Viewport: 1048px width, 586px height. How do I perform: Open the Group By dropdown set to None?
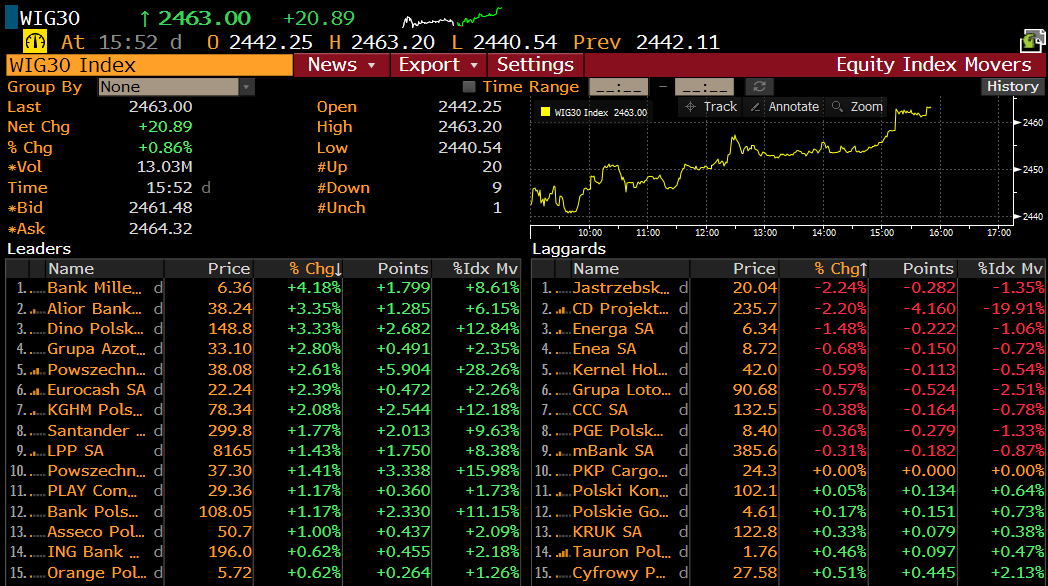pos(176,87)
